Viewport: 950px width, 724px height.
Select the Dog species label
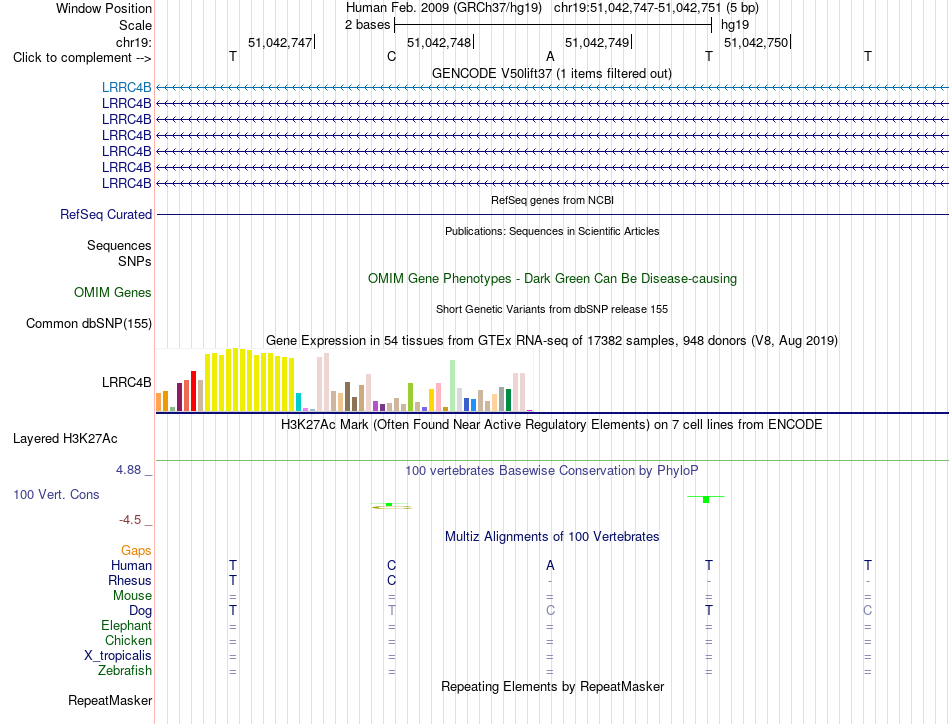(141, 611)
